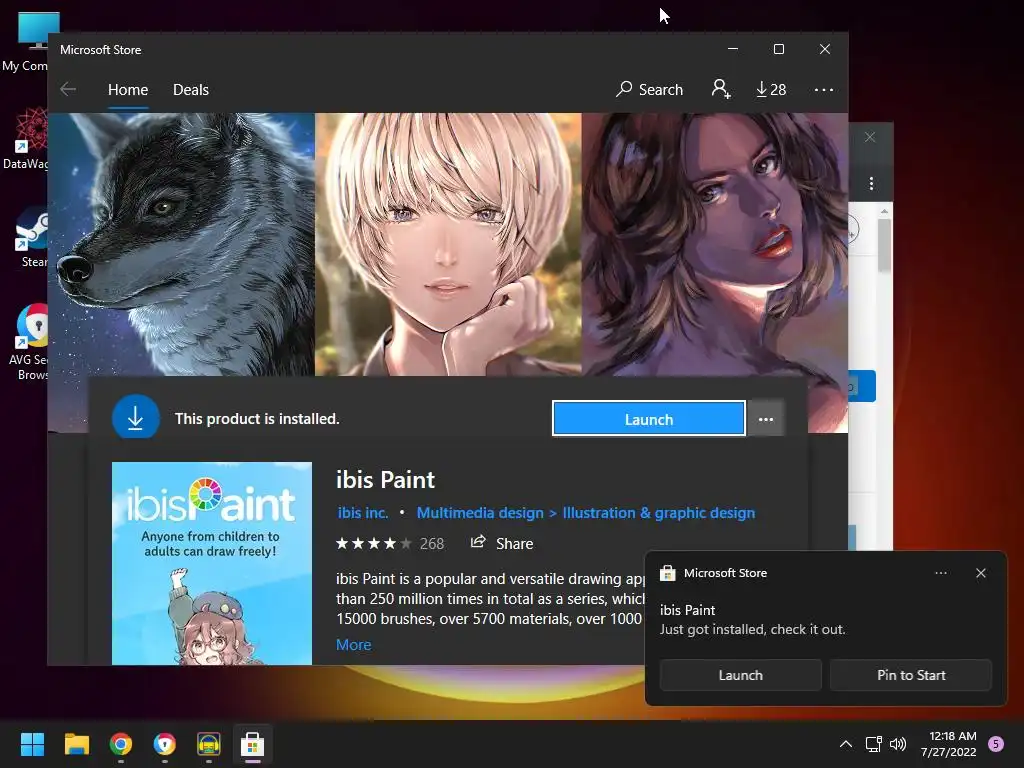Click the installed download status icon
Image resolution: width=1024 pixels, height=768 pixels.
click(135, 417)
